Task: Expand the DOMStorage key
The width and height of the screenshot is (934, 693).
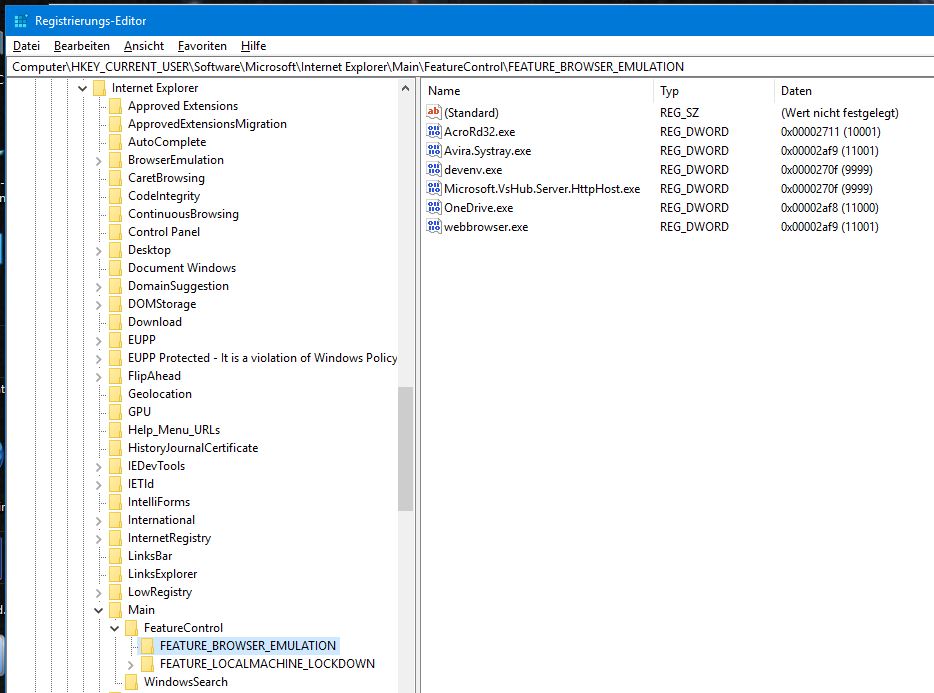Action: click(x=98, y=304)
